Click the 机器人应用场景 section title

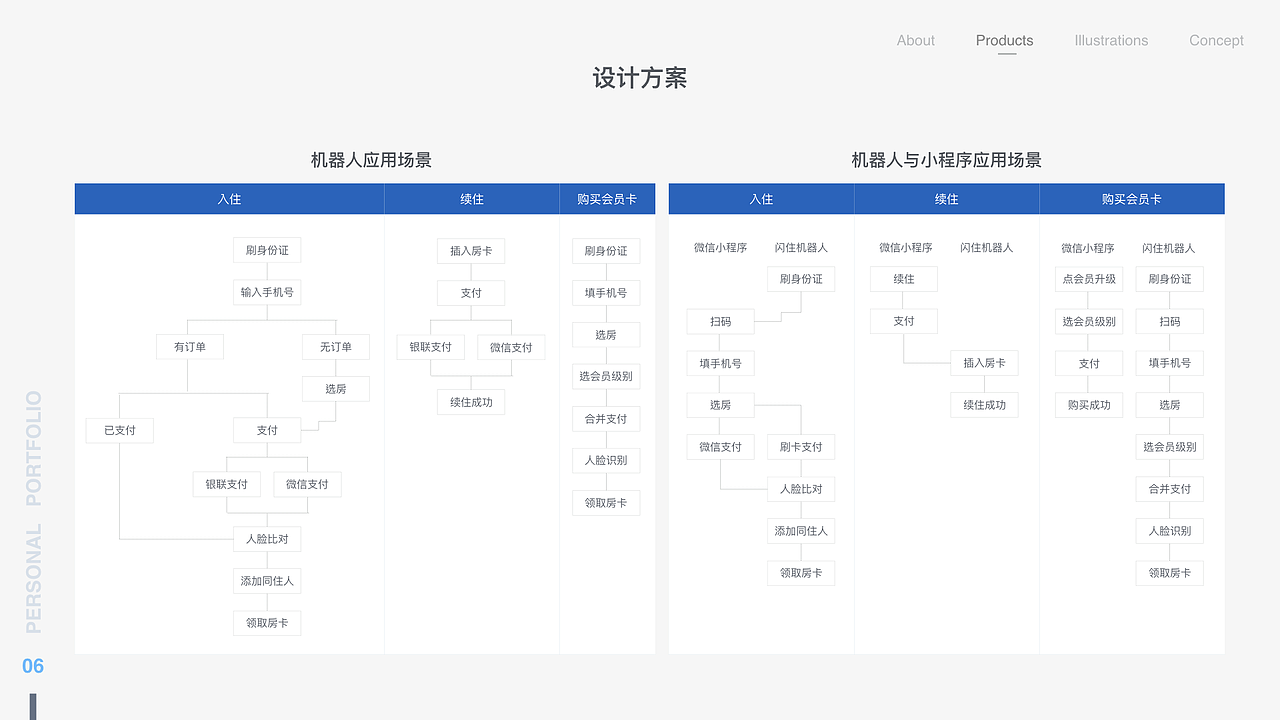pos(371,160)
